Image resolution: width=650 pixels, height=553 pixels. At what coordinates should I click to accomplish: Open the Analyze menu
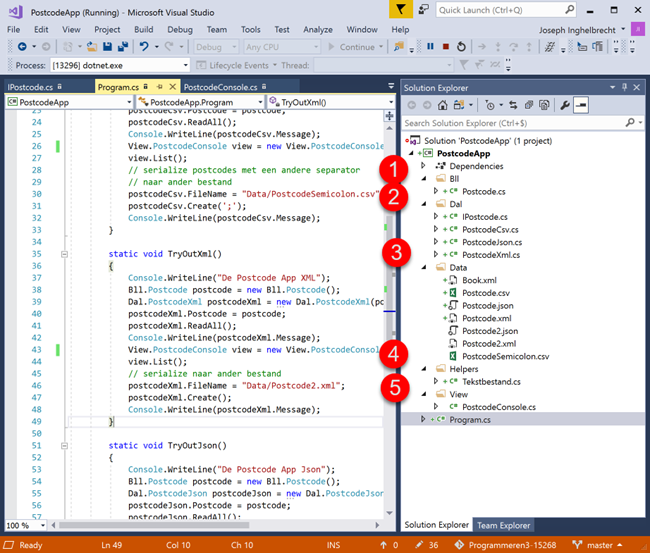(x=318, y=29)
